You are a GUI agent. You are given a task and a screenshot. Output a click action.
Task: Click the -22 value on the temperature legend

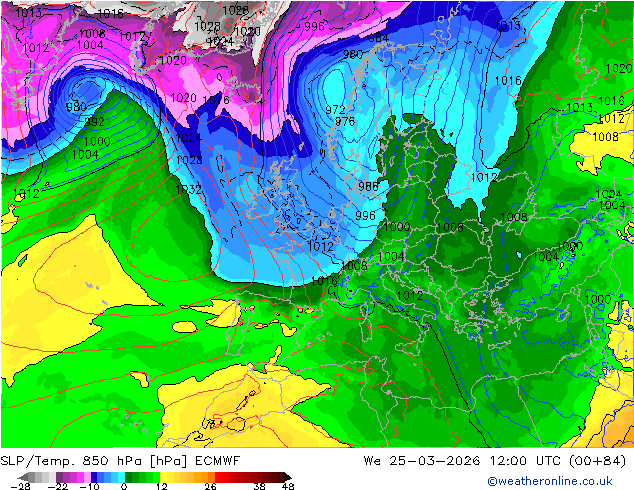[57, 486]
